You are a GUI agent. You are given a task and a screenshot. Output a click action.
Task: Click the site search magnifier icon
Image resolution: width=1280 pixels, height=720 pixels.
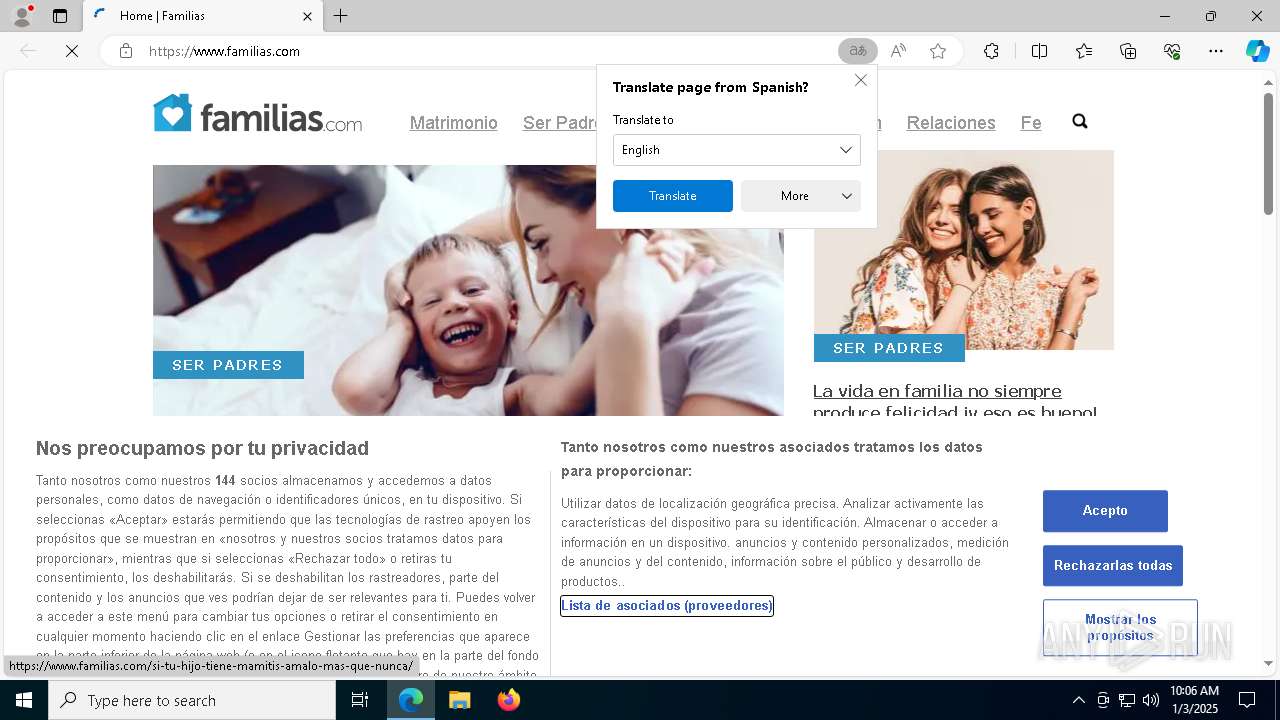point(1080,121)
